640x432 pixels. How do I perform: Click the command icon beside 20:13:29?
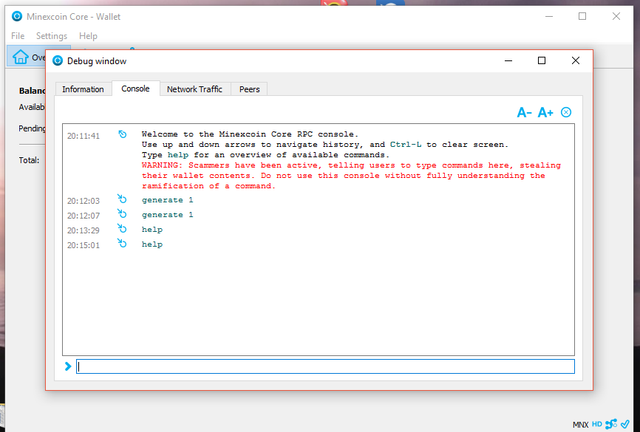tap(122, 228)
